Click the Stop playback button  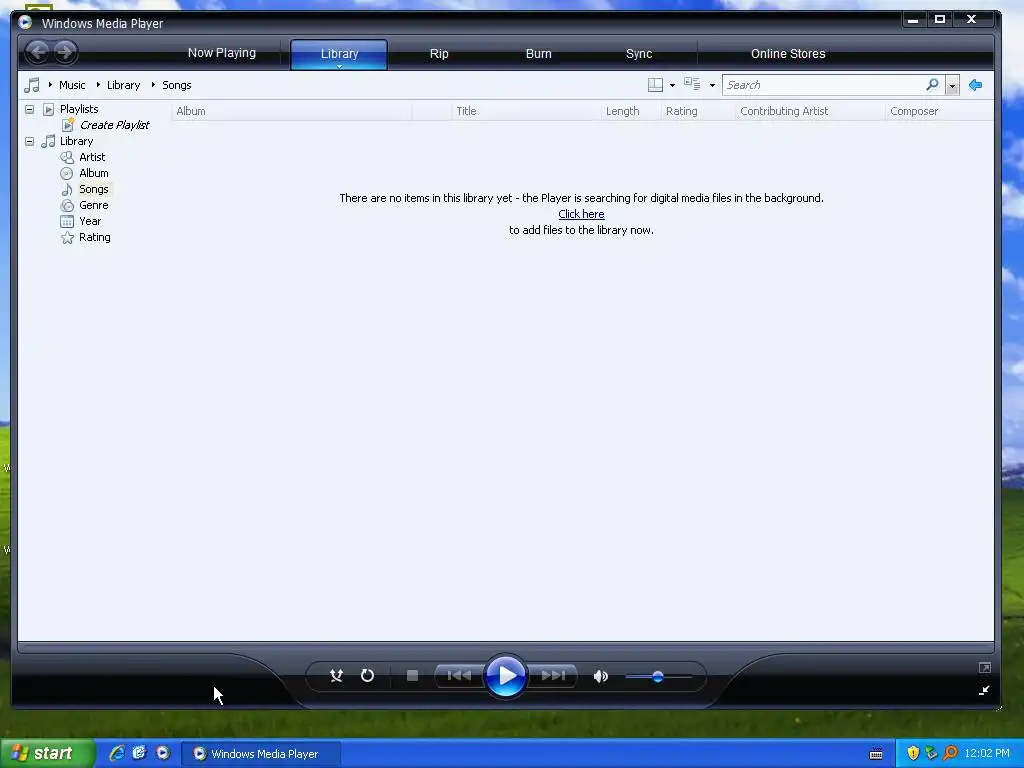point(412,675)
